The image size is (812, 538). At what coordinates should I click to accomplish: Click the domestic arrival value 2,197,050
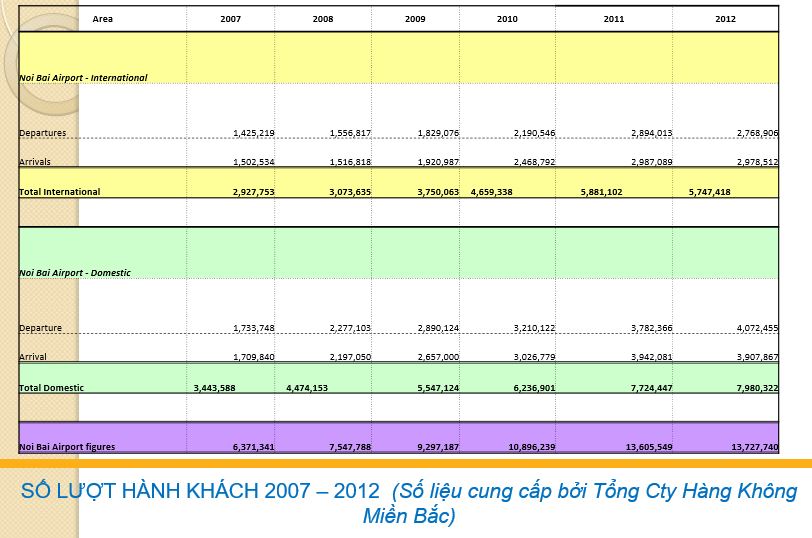[x=351, y=357]
